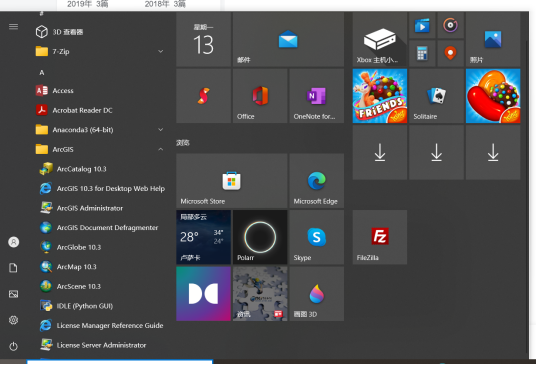Open the Polarr app tile
This screenshot has width=536, height=365.
pyautogui.click(x=260, y=237)
